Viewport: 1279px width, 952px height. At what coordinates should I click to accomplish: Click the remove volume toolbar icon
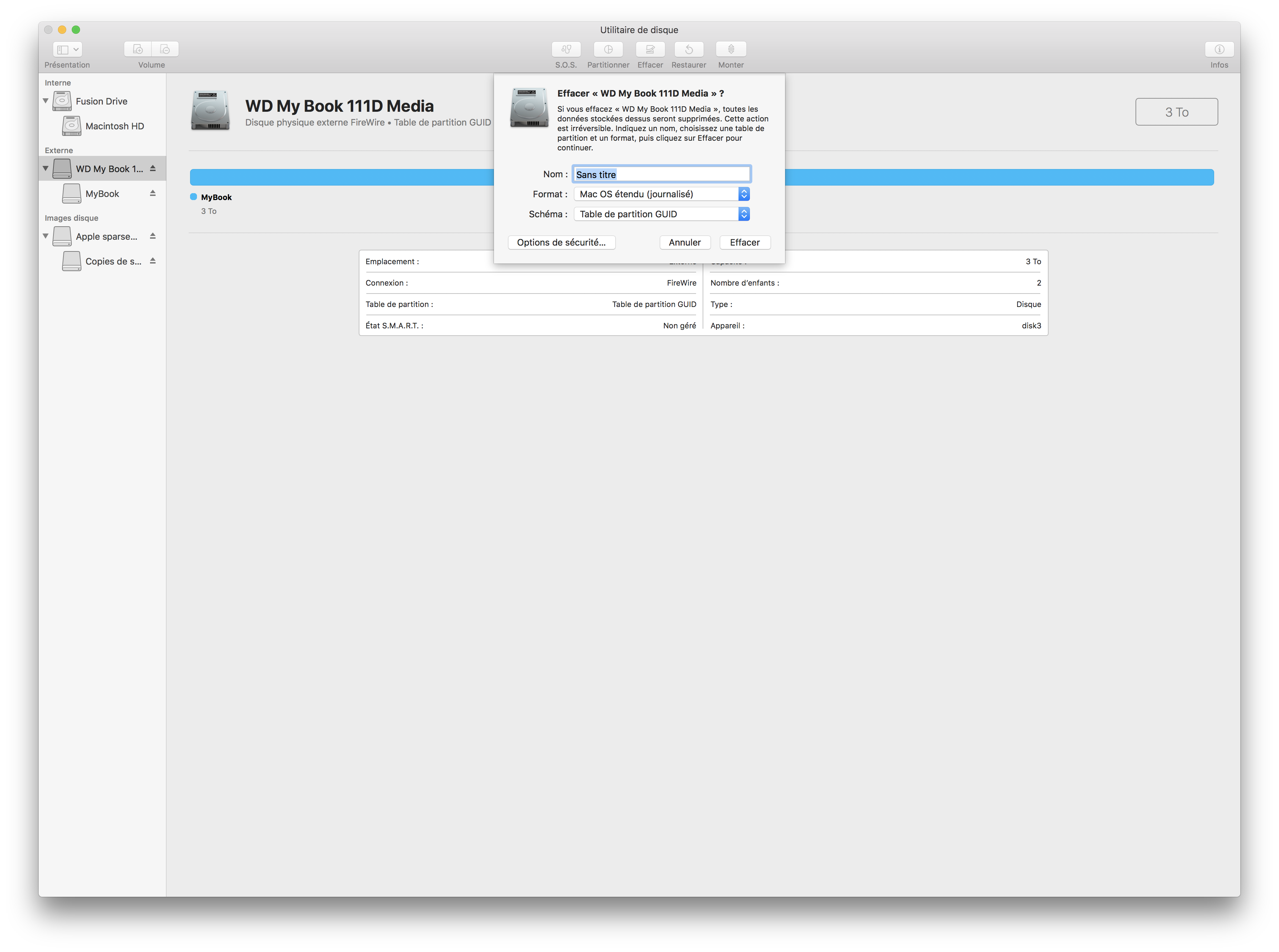click(165, 50)
